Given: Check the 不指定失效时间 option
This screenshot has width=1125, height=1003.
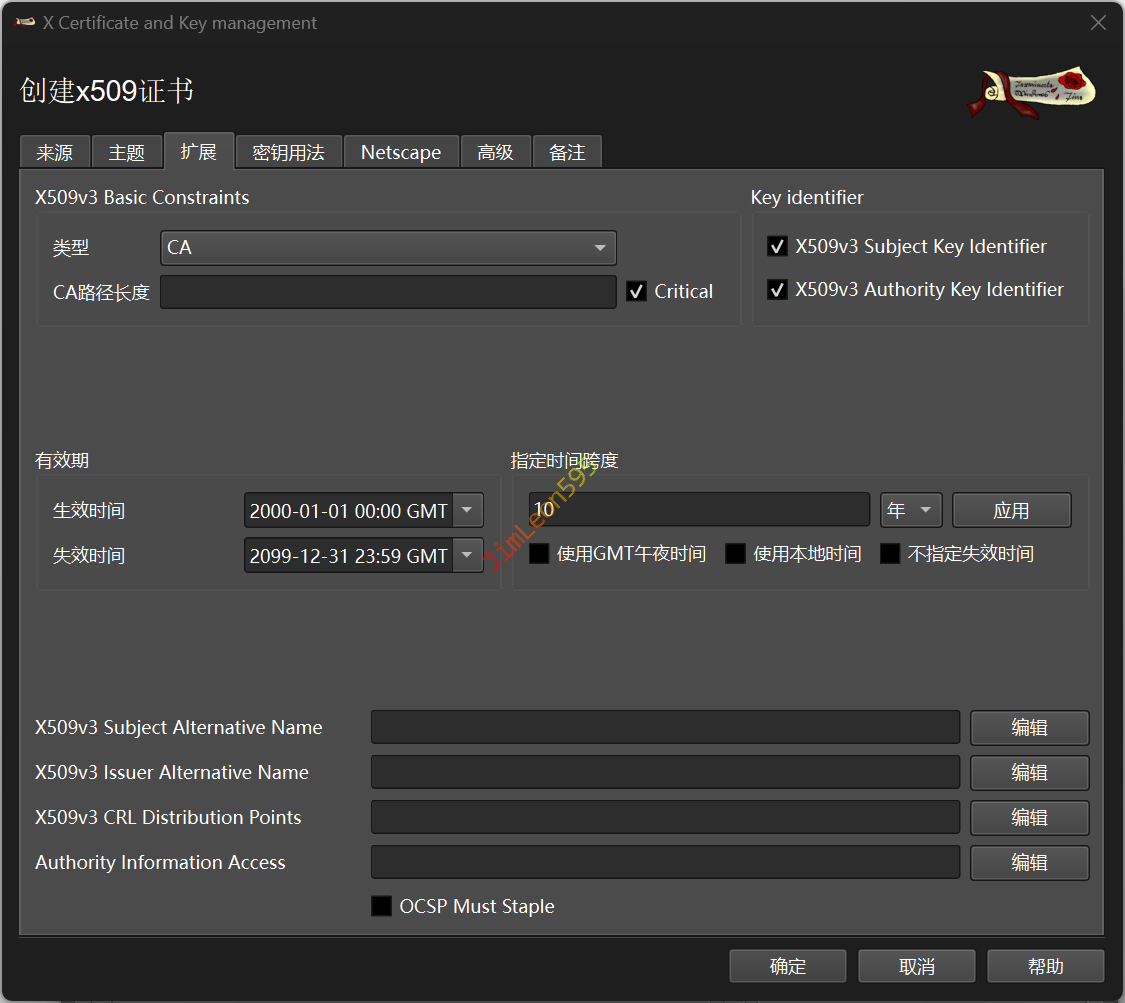Looking at the screenshot, I should (x=890, y=554).
